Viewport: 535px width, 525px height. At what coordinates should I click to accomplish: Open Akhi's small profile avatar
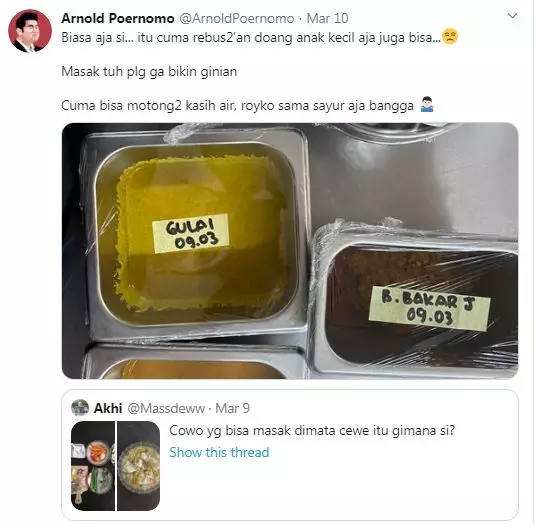click(80, 408)
